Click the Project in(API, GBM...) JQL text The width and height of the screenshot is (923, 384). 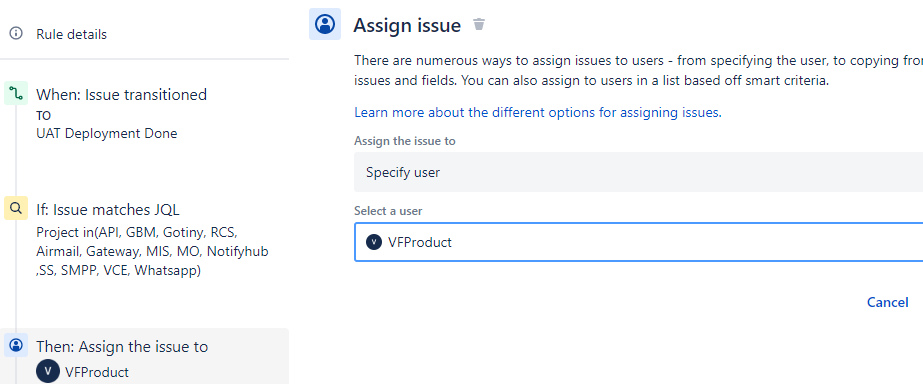pyautogui.click(x=152, y=251)
